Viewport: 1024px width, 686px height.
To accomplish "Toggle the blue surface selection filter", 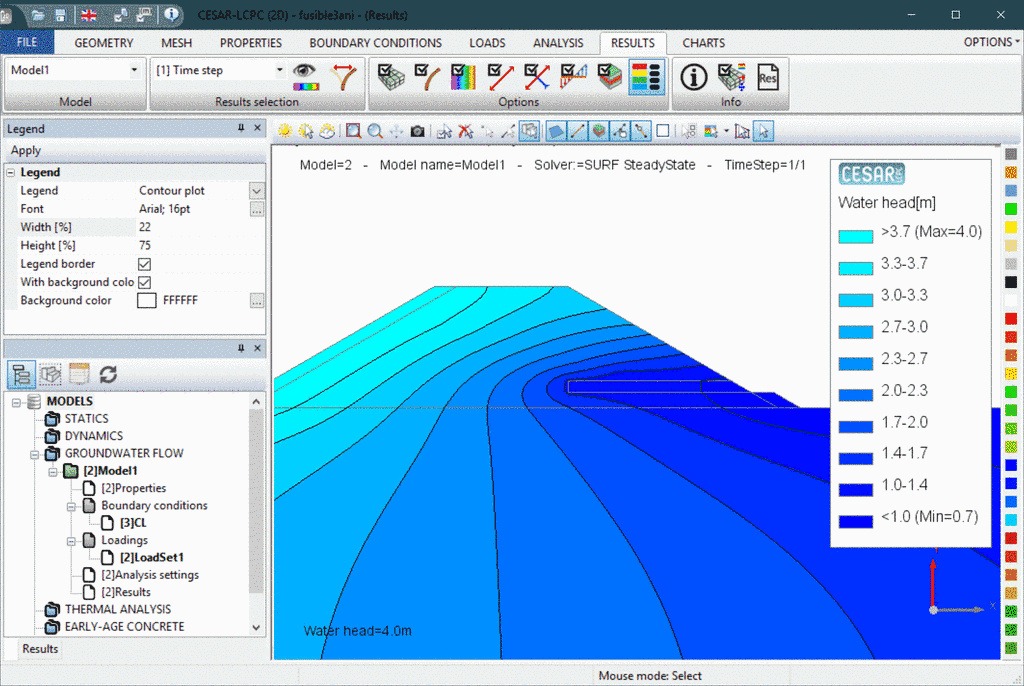I will (555, 131).
